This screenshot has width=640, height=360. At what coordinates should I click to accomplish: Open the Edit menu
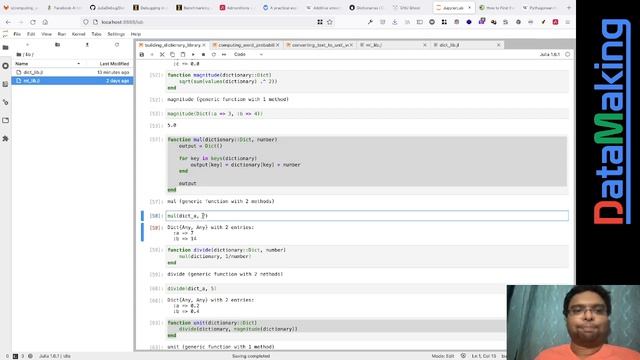click(x=31, y=34)
